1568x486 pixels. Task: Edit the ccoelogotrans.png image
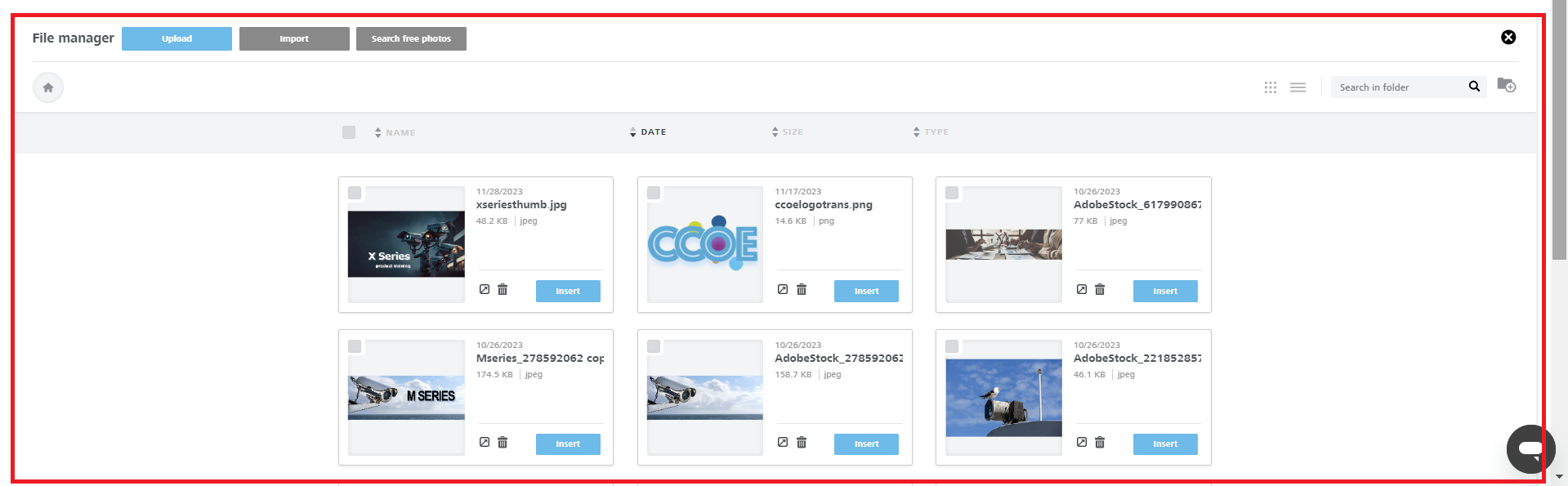pyautogui.click(x=783, y=290)
